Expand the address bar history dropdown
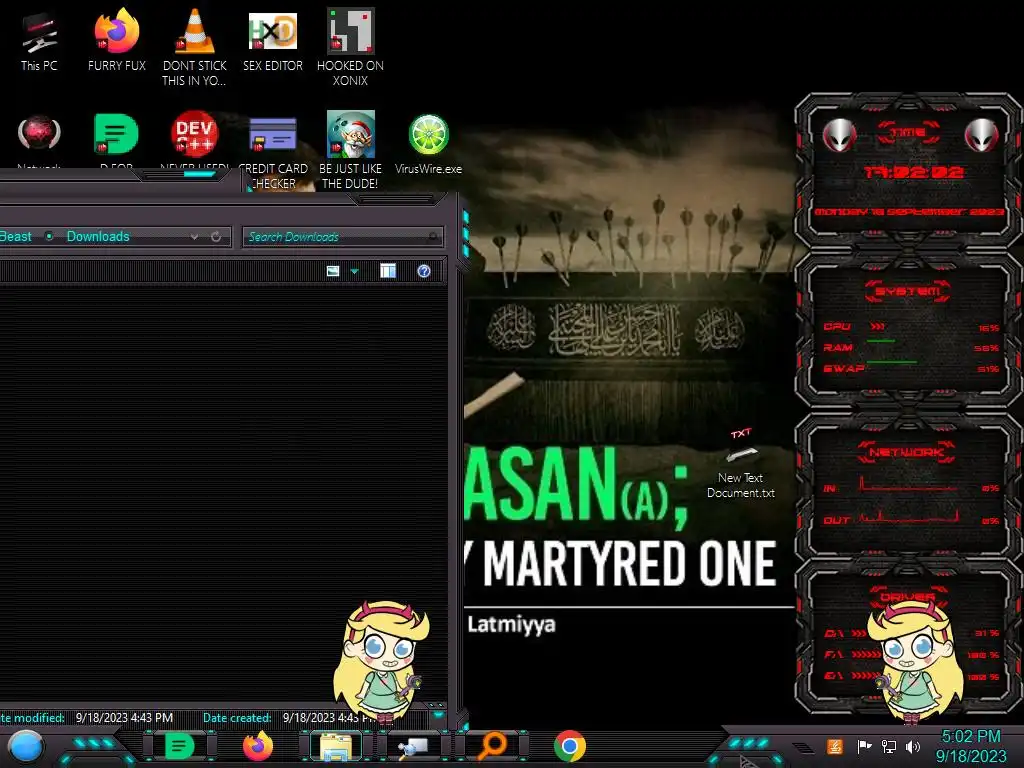Screen dimensions: 1024x768 [194, 236]
